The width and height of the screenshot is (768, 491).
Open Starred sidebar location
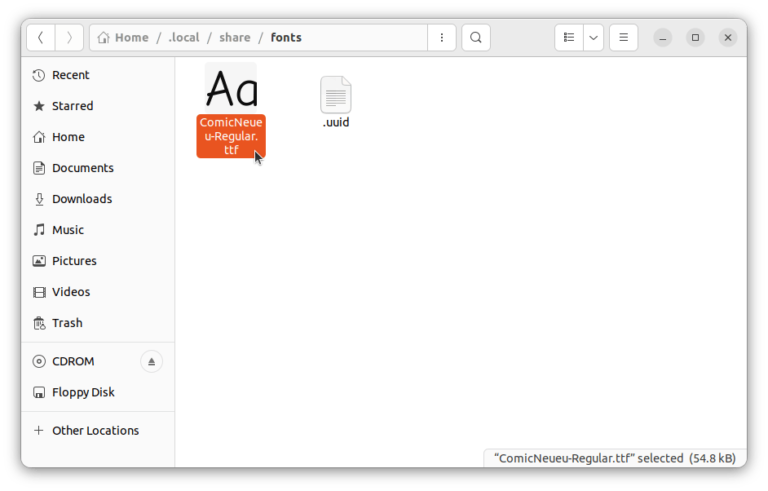pos(72,106)
